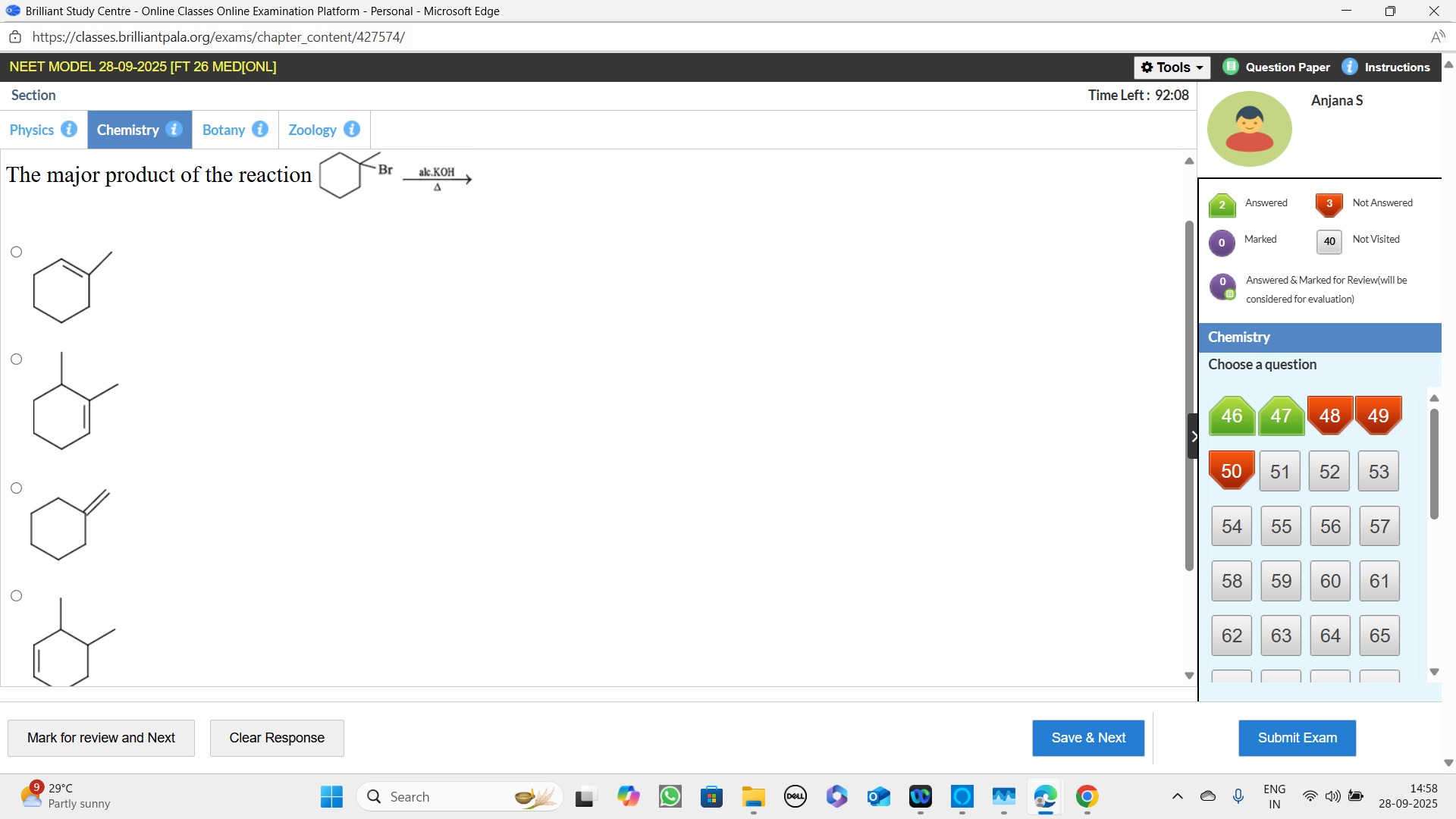
Task: Click the Save & Next button
Action: point(1087,738)
